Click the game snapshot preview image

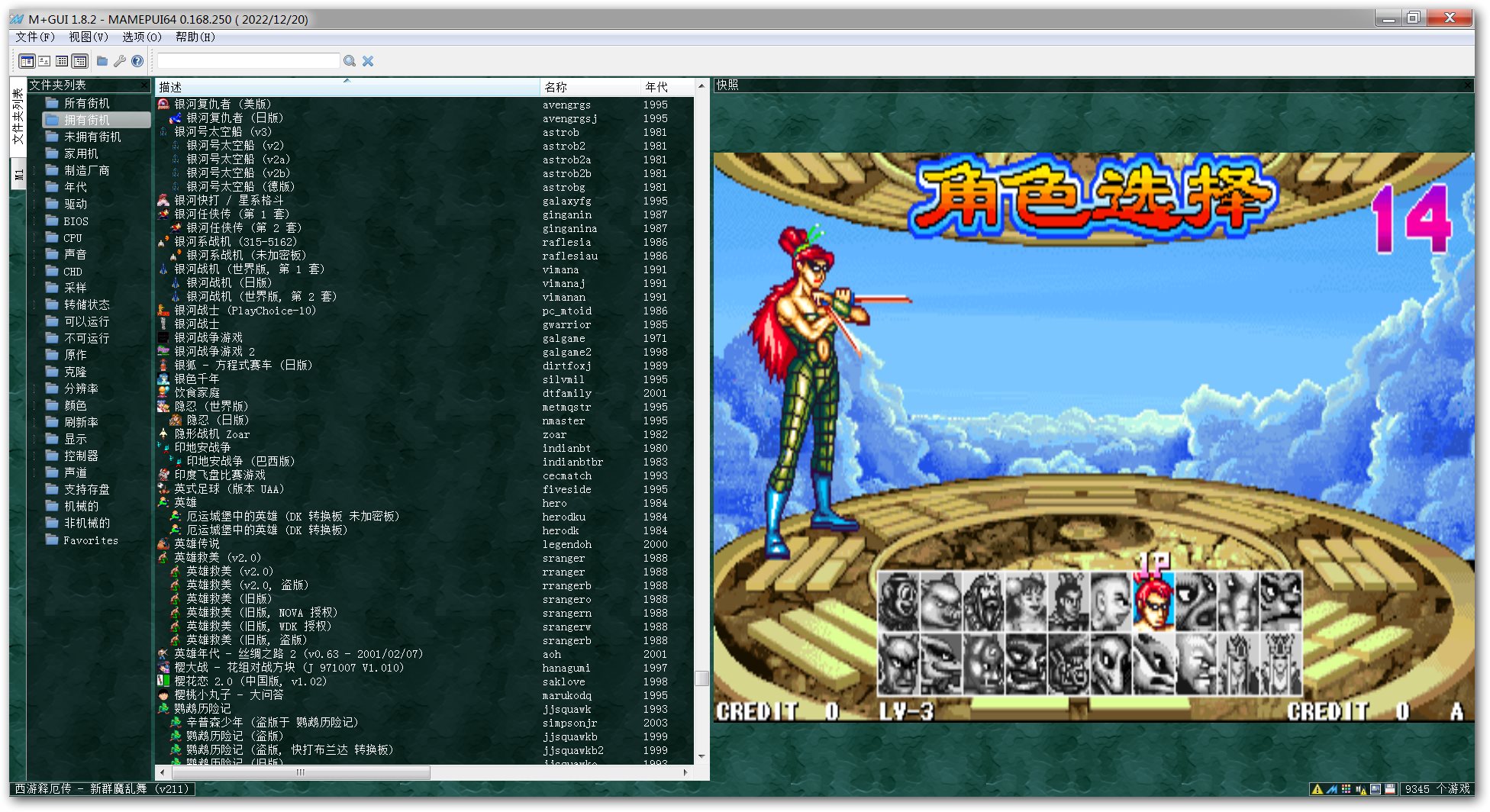click(x=1093, y=437)
